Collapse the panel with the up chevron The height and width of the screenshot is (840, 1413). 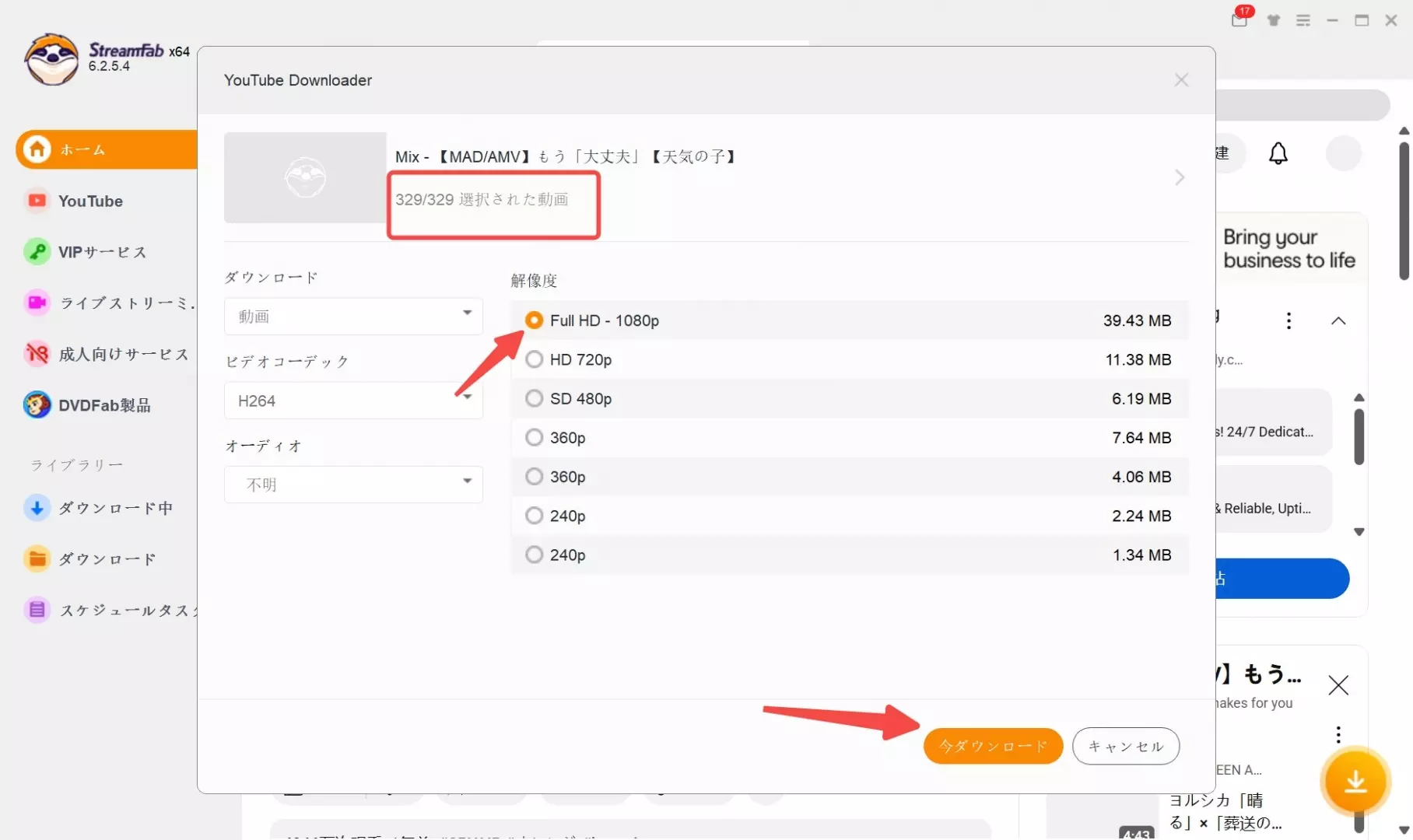pos(1338,320)
